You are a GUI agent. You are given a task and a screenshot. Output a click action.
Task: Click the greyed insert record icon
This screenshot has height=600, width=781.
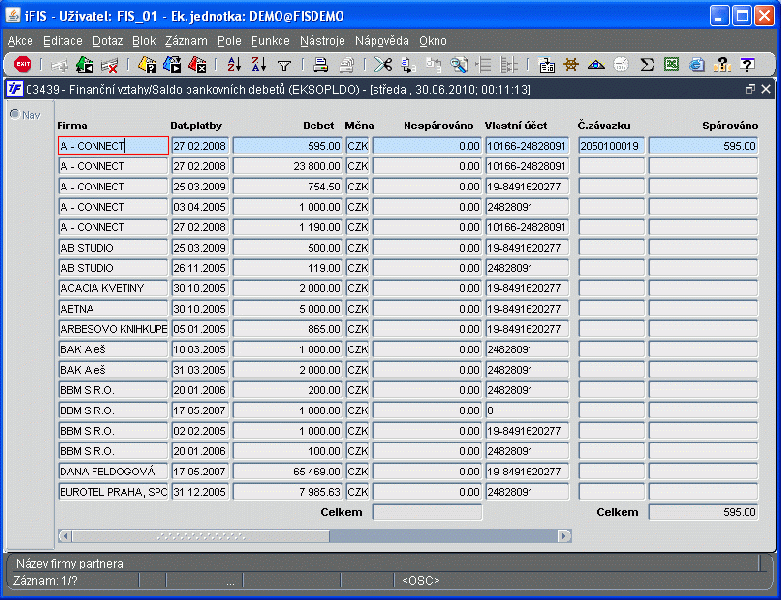[x=60, y=65]
